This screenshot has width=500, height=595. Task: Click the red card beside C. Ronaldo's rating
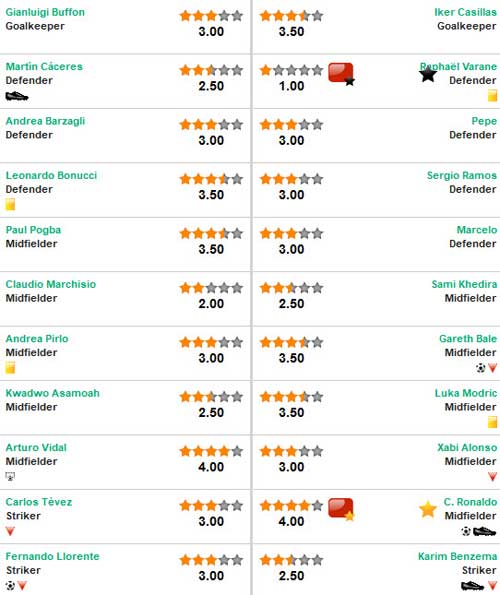341,509
